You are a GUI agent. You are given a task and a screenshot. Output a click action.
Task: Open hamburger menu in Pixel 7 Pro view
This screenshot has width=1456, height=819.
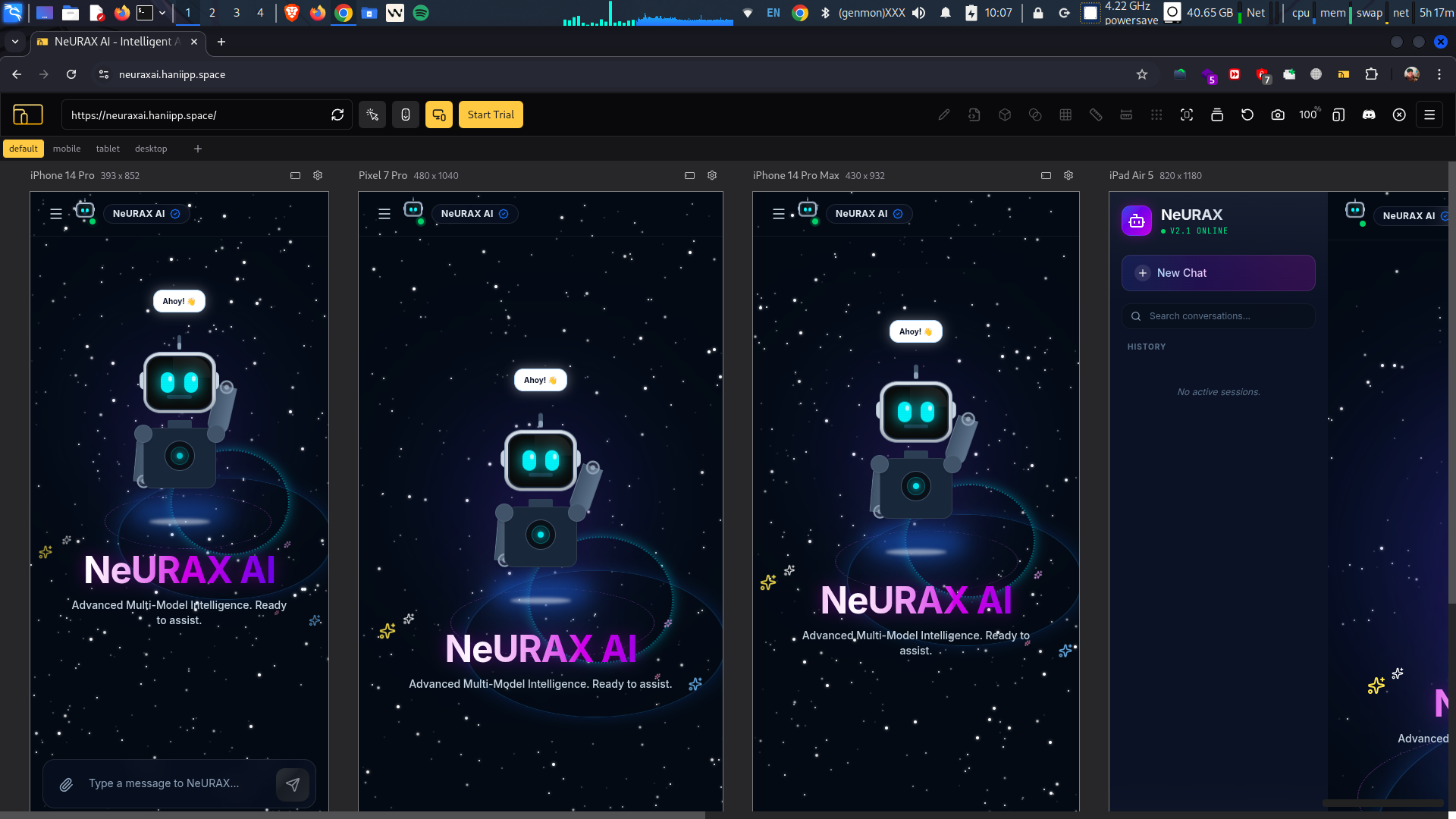click(384, 214)
